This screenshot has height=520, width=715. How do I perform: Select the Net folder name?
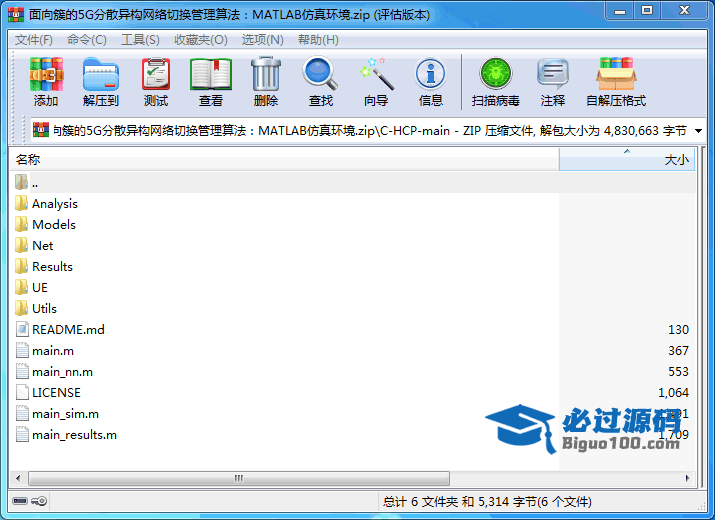tap(43, 245)
